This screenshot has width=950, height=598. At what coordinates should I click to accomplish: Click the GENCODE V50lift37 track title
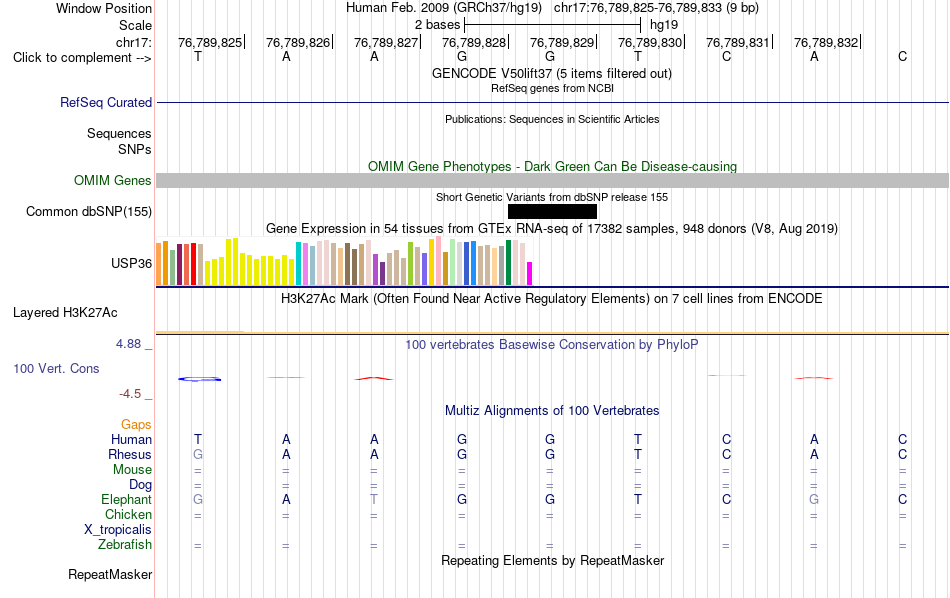tap(552, 73)
